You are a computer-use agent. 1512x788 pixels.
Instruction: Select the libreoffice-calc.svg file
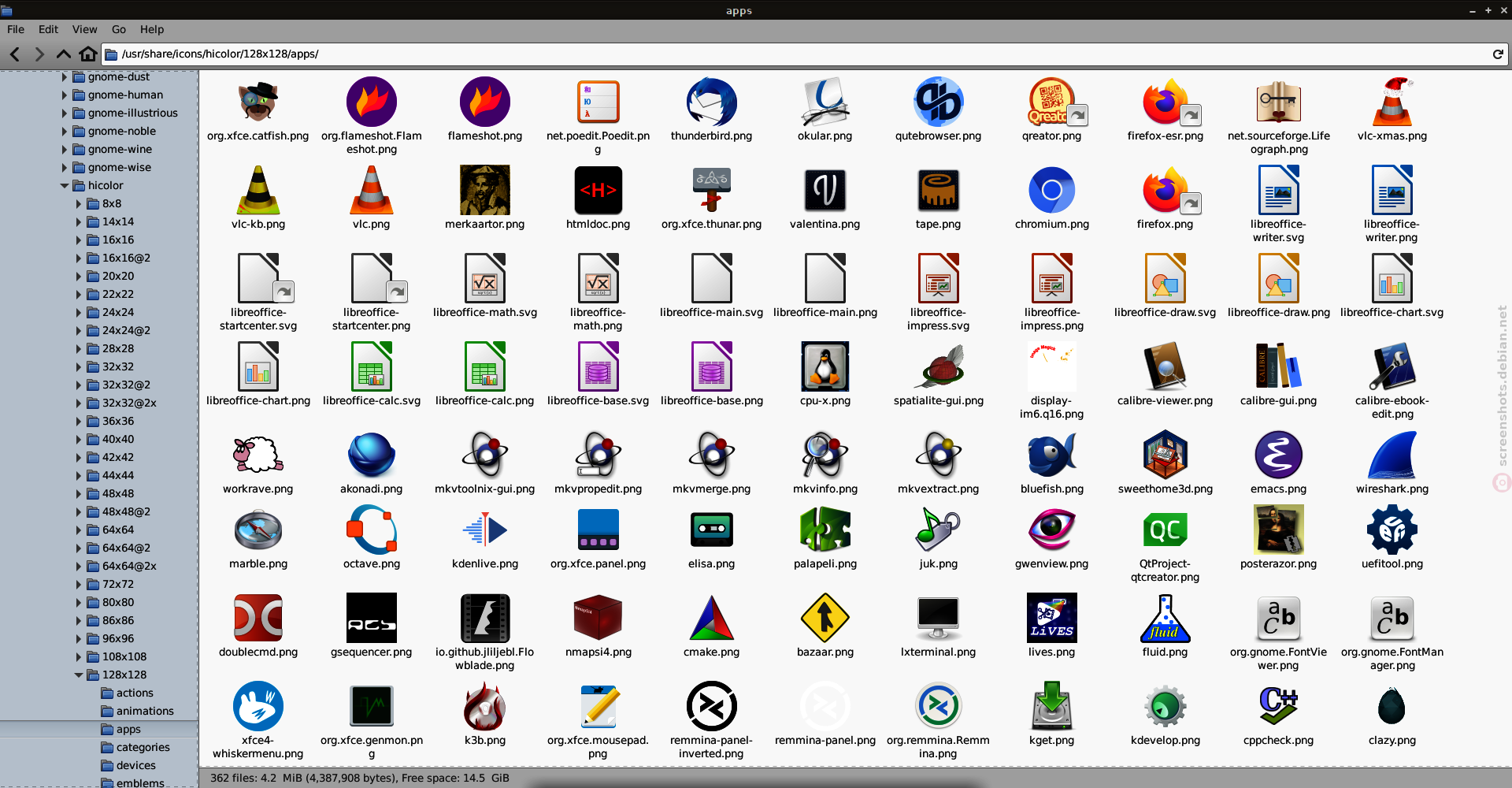371,367
